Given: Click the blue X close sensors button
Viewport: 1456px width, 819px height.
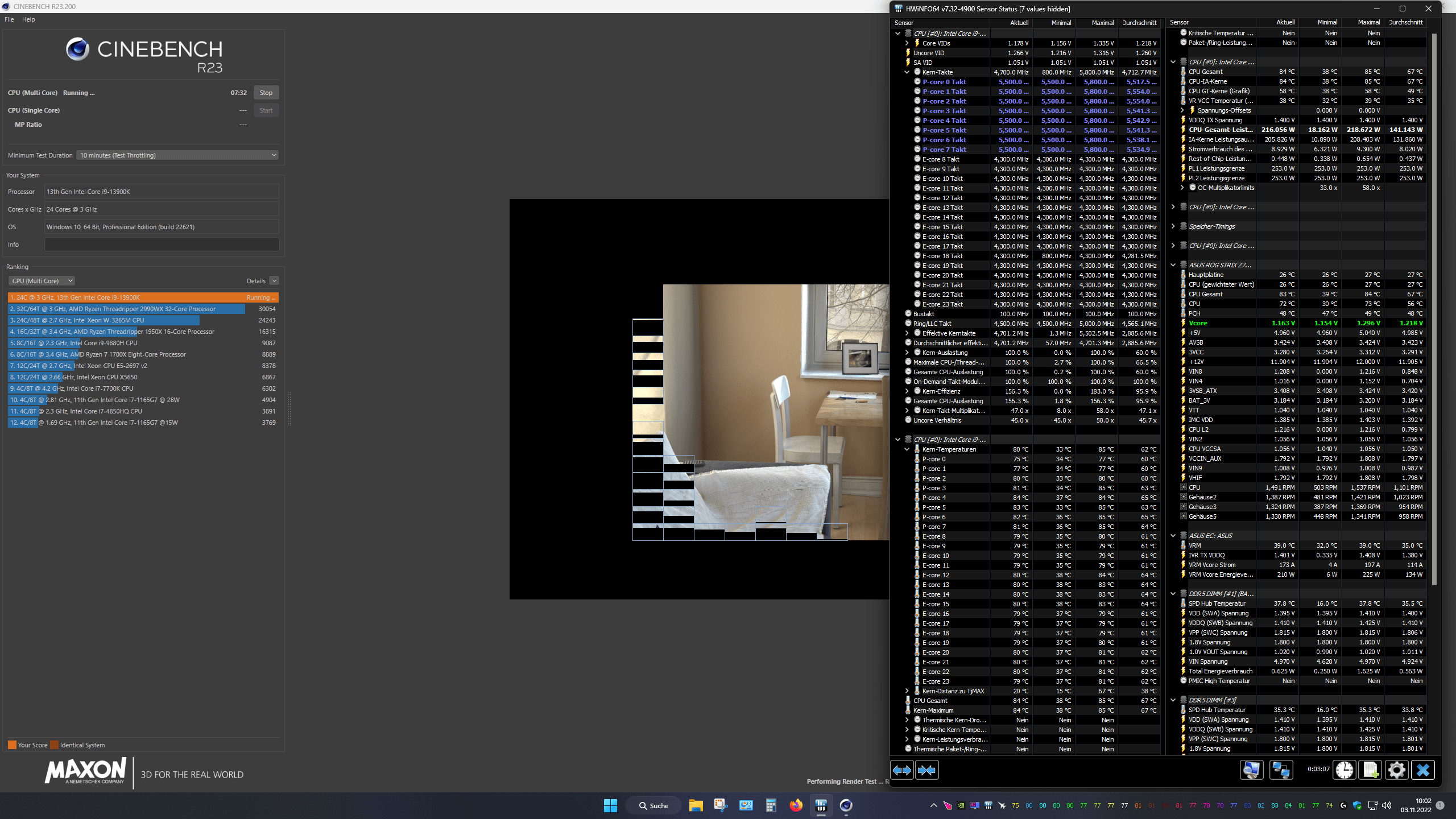Looking at the screenshot, I should (x=1422, y=770).
